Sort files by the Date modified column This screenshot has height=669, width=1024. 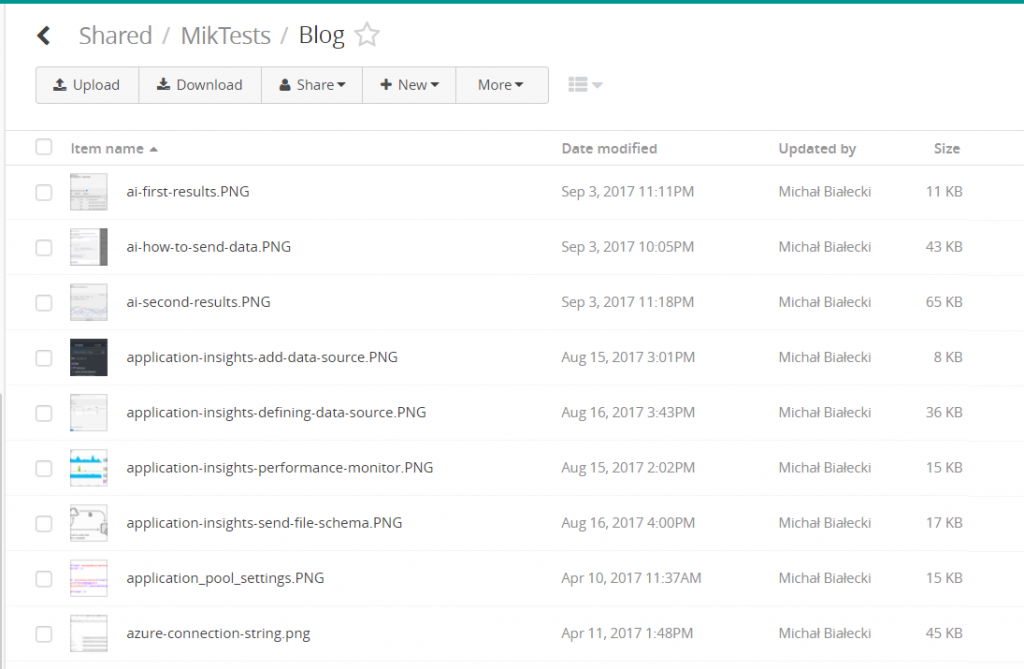(609, 148)
